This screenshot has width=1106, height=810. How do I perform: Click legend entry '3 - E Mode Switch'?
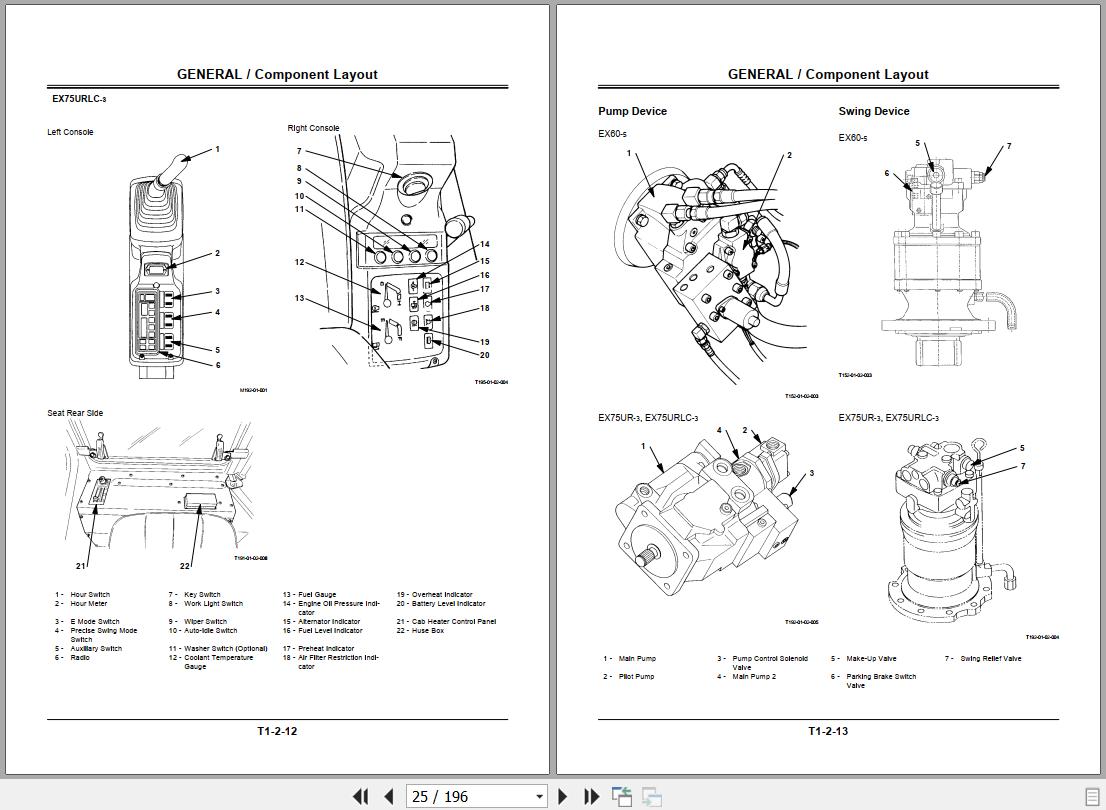pyautogui.click(x=87, y=622)
